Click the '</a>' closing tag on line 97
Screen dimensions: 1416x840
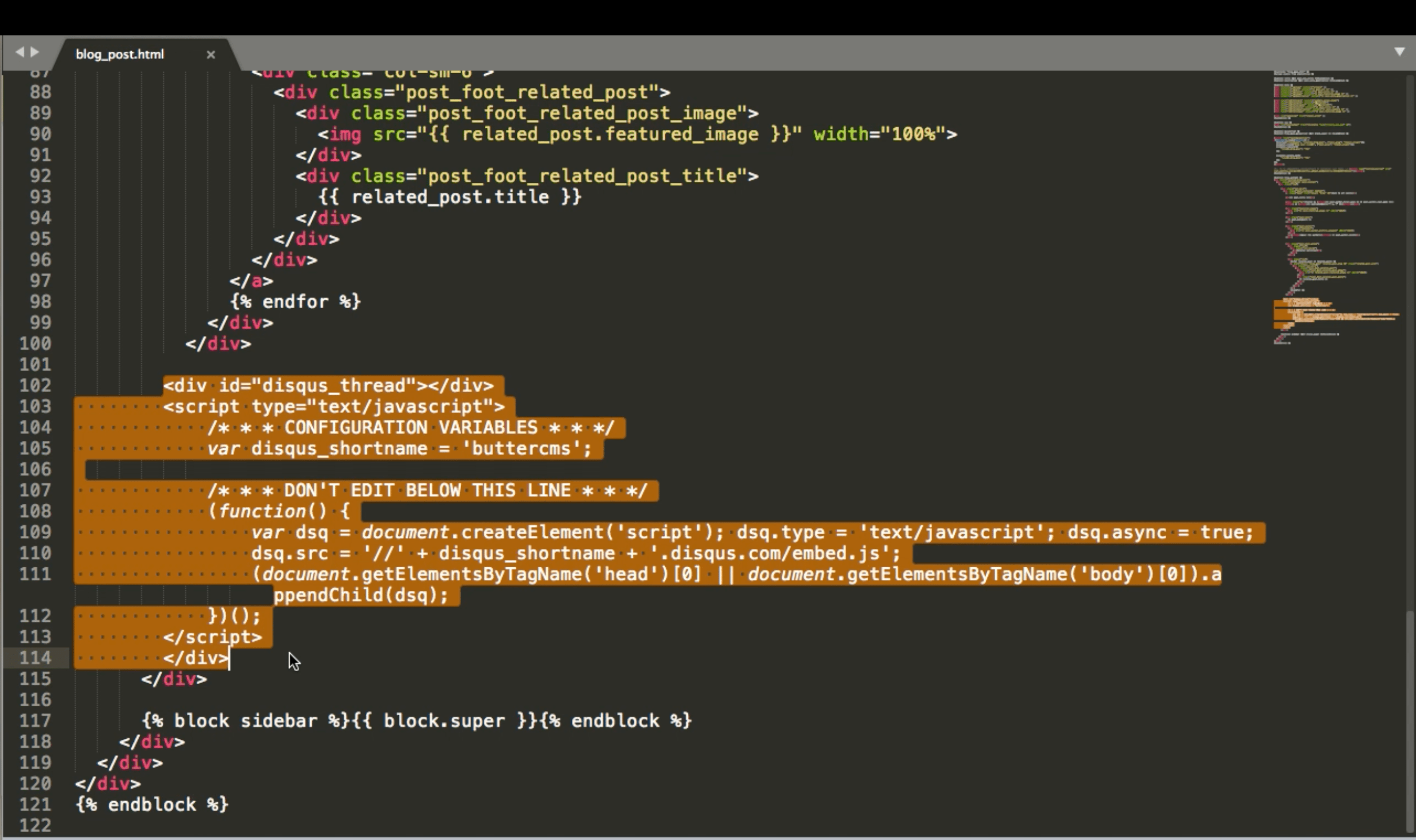[251, 281]
